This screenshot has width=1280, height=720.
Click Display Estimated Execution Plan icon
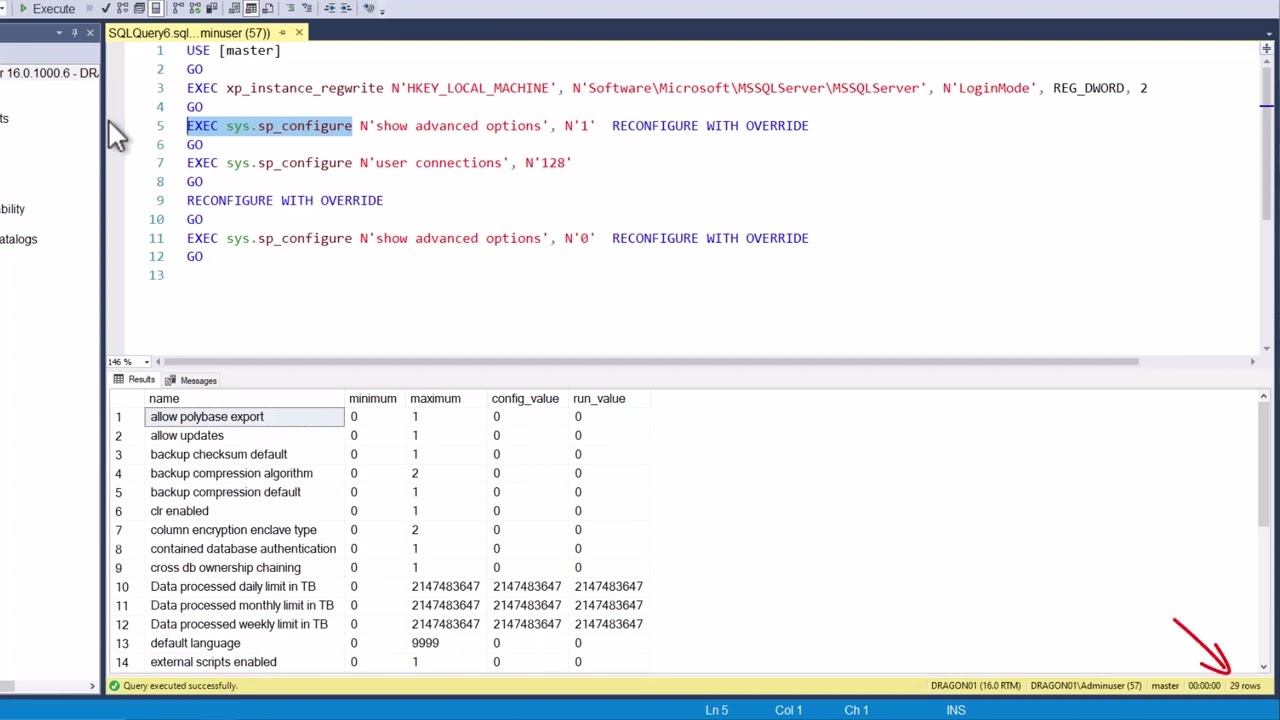pyautogui.click(x=122, y=8)
